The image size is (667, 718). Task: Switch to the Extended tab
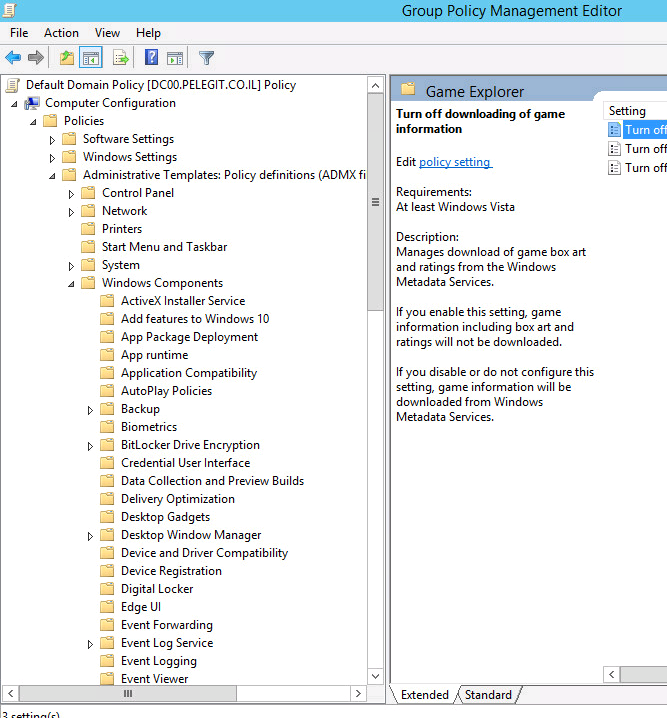click(424, 695)
